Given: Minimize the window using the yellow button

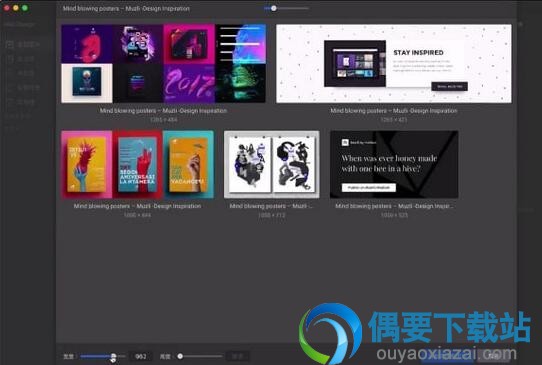Looking at the screenshot, I should tap(16, 8).
